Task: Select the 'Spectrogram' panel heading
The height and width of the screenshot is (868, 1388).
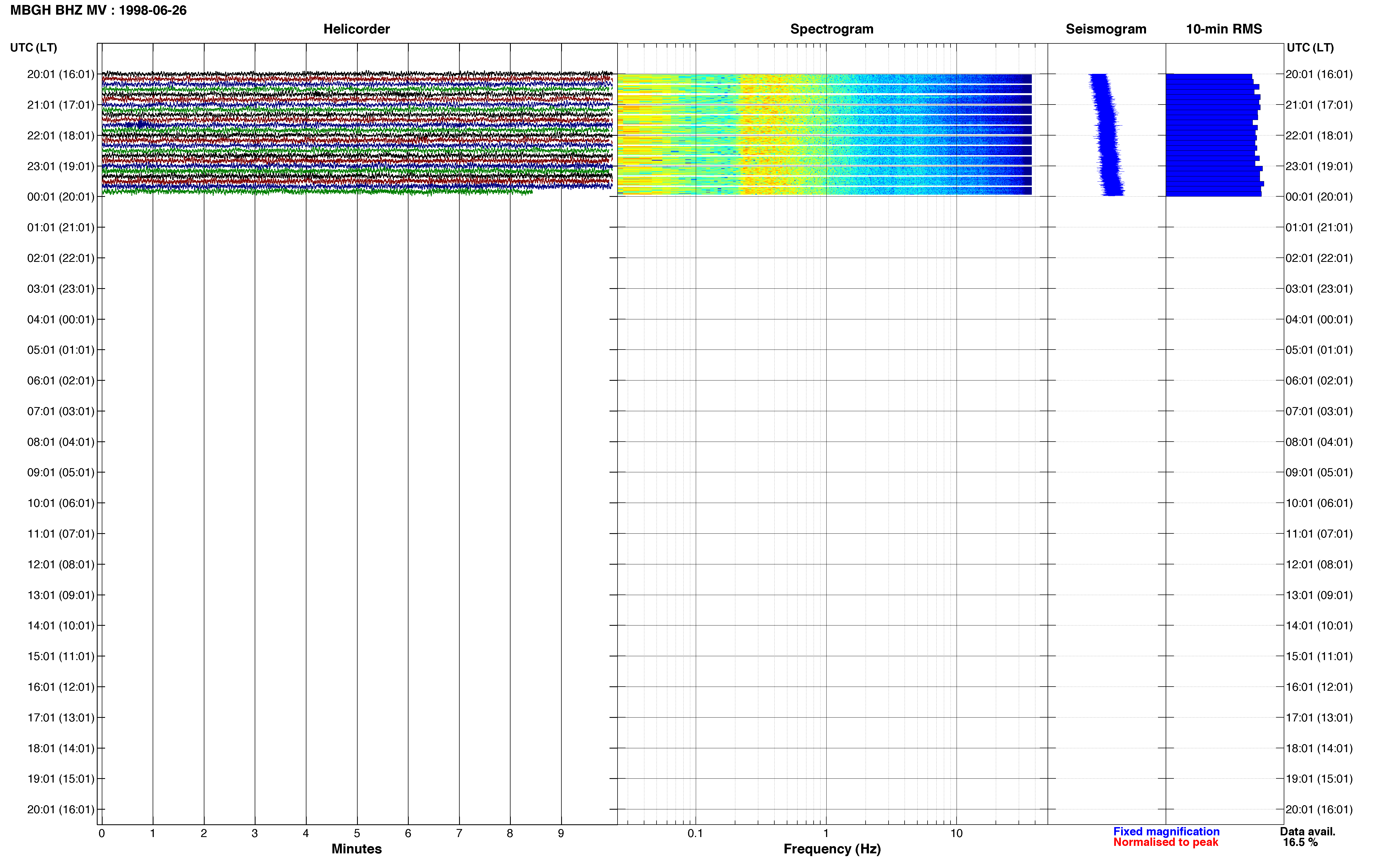Action: [832, 29]
